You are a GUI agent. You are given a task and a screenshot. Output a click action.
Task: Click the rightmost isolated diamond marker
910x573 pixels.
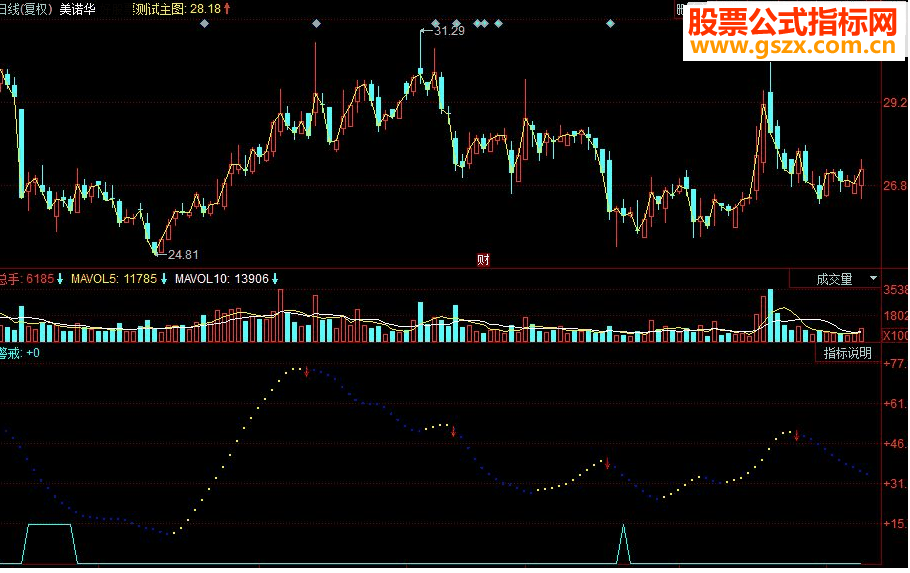click(x=610, y=24)
